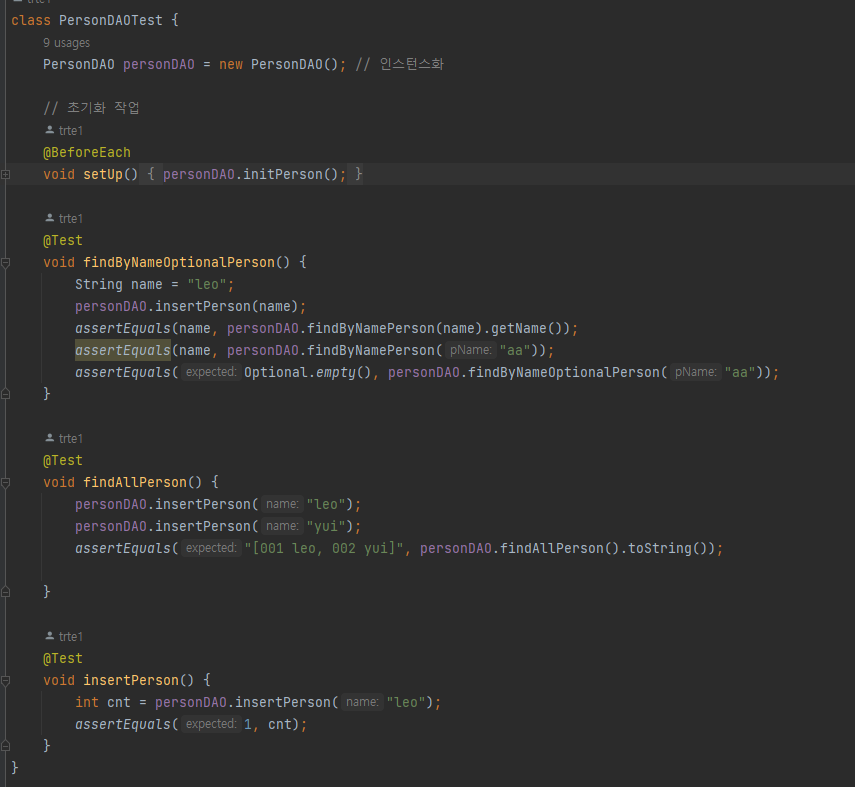Click fold-end marker closing findByNameOptionalPerson method
The width and height of the screenshot is (855, 787).
coord(5,394)
